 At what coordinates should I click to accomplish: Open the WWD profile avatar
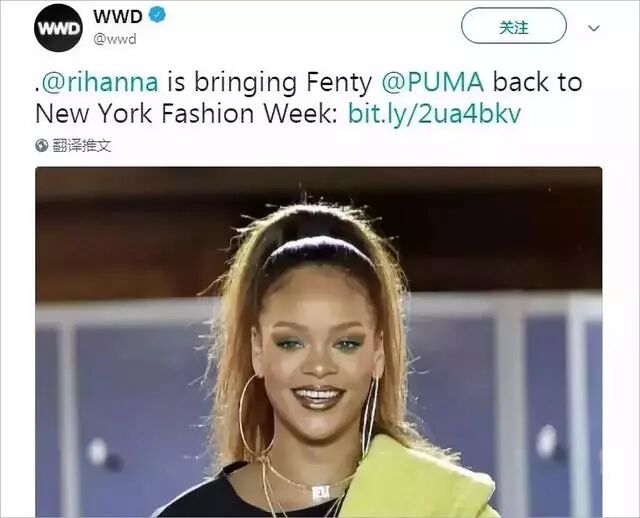click(x=58, y=28)
